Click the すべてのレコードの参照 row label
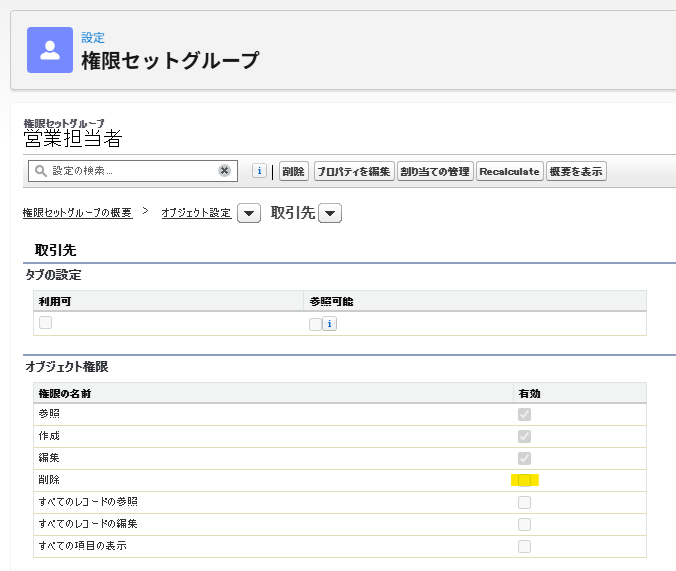Screen dimensions: 676x571 click(88, 502)
